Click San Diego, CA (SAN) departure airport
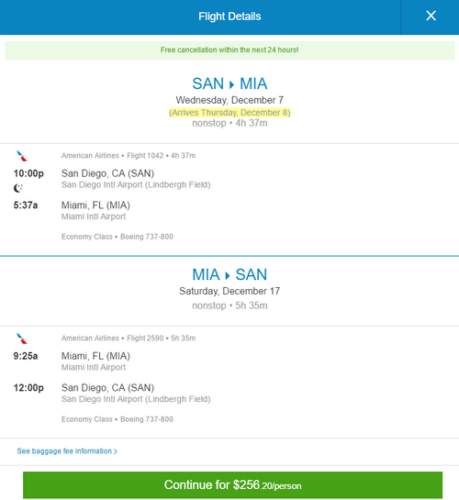 point(108,173)
